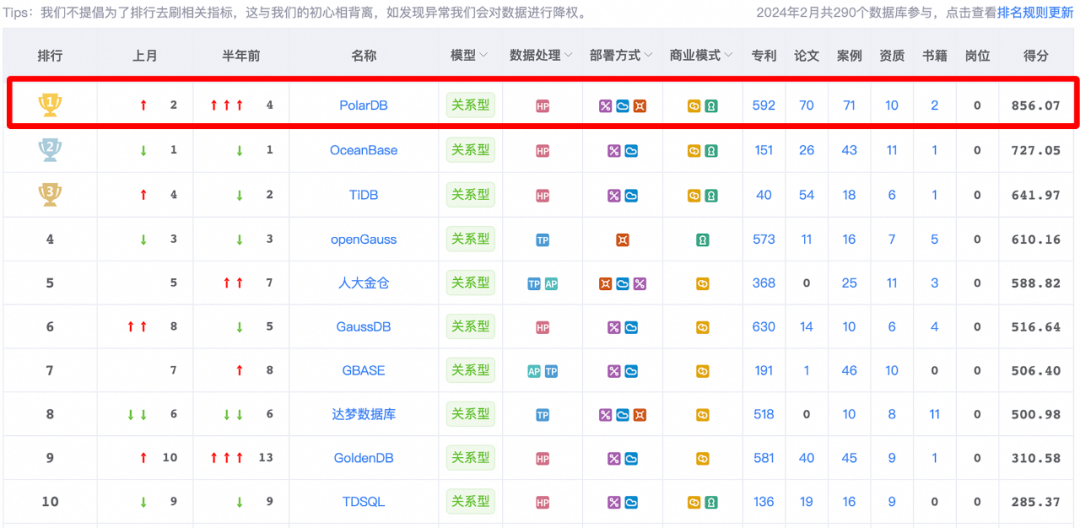Click the purple deployment icon in PolarDB row
Viewport: 1080px width, 528px height.
pyautogui.click(x=605, y=106)
